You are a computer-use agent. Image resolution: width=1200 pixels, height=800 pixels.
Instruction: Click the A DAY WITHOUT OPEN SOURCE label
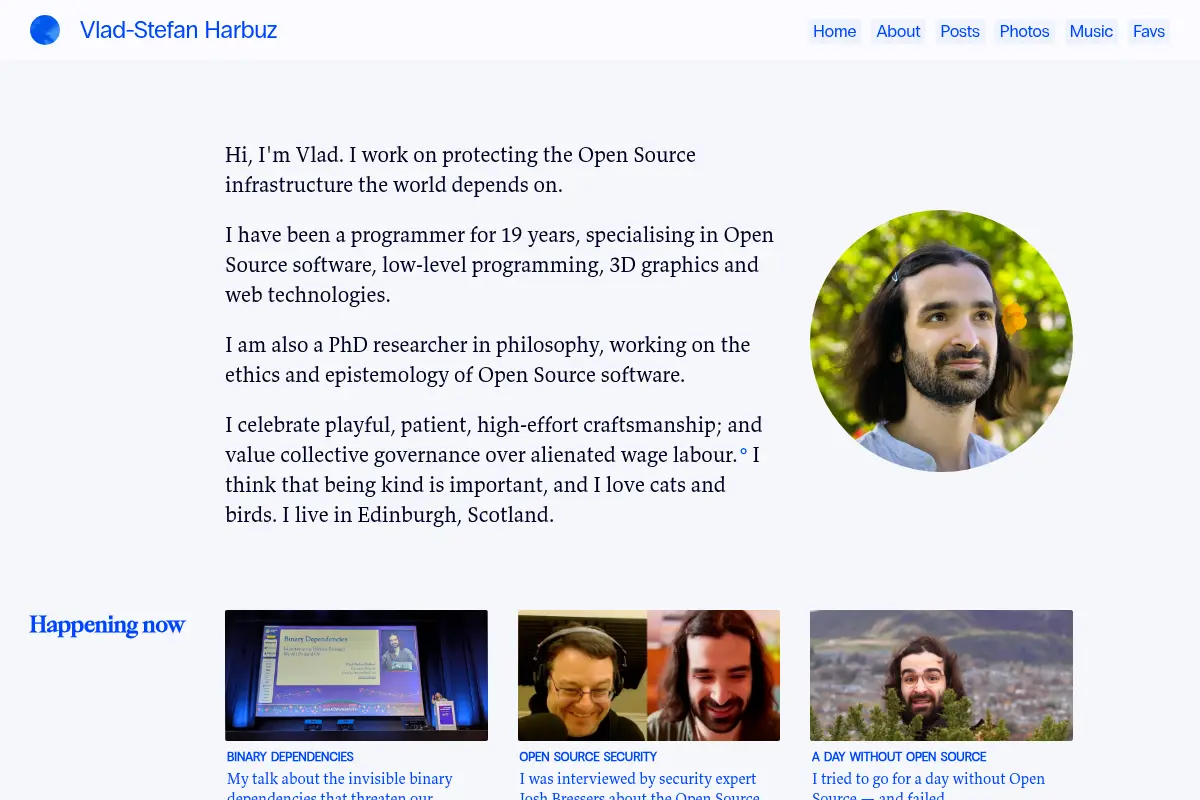point(899,757)
